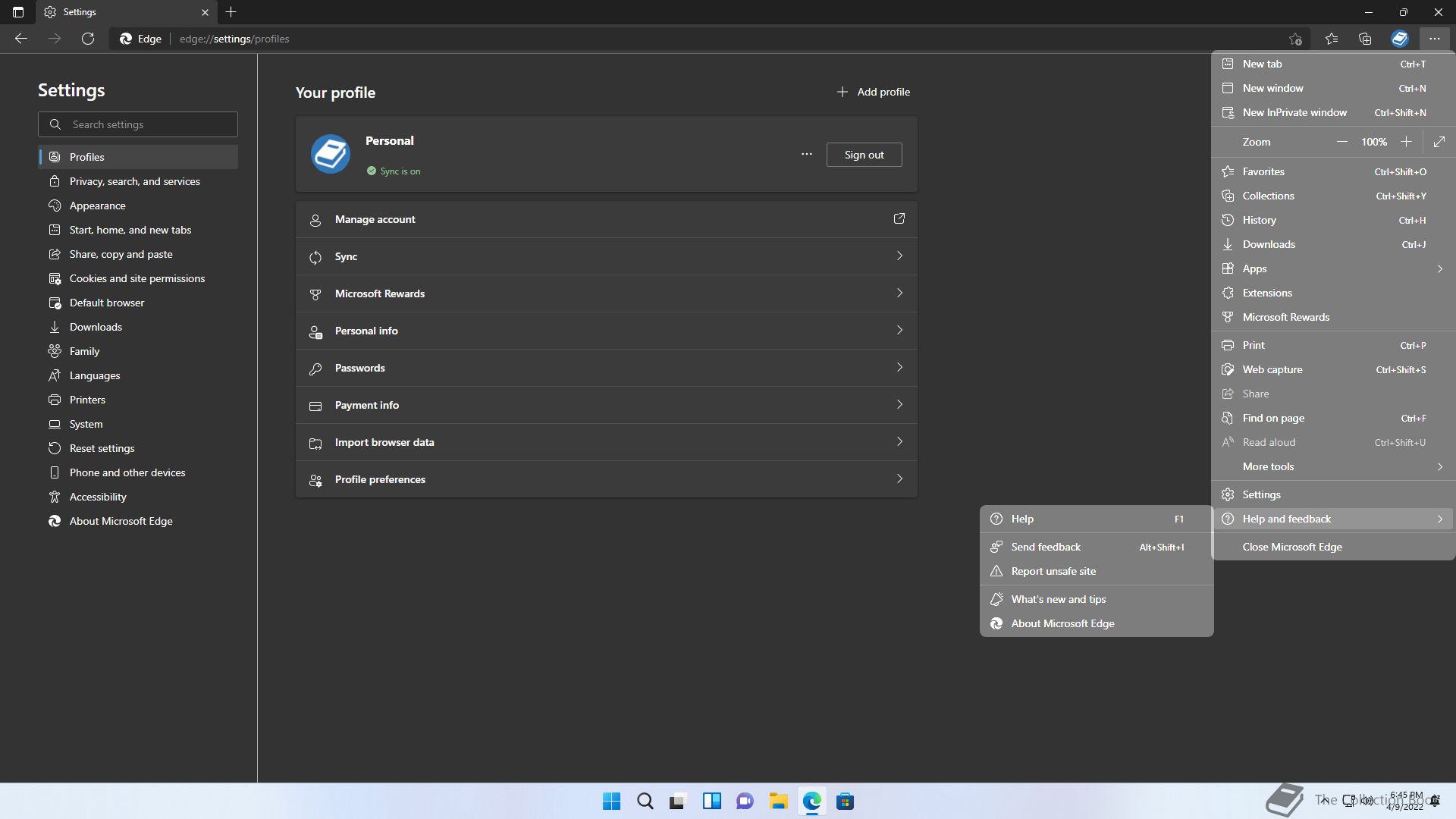Image resolution: width=1456 pixels, height=819 pixels.
Task: Open Task View on taskbar
Action: pyautogui.click(x=678, y=801)
